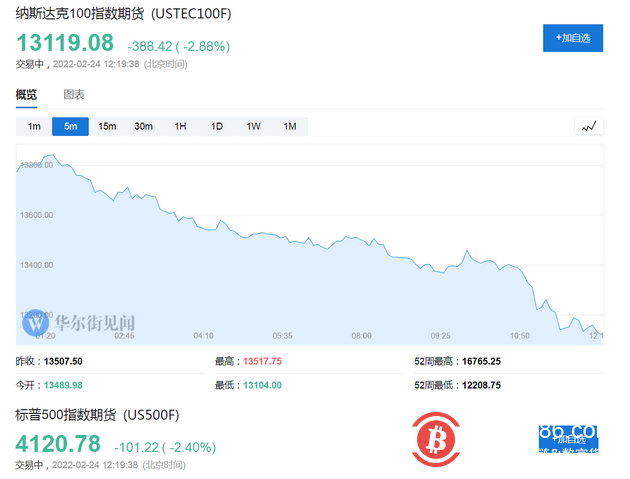Click the price 13119.08
Image resolution: width=630 pixels, height=479 pixels.
click(x=65, y=43)
